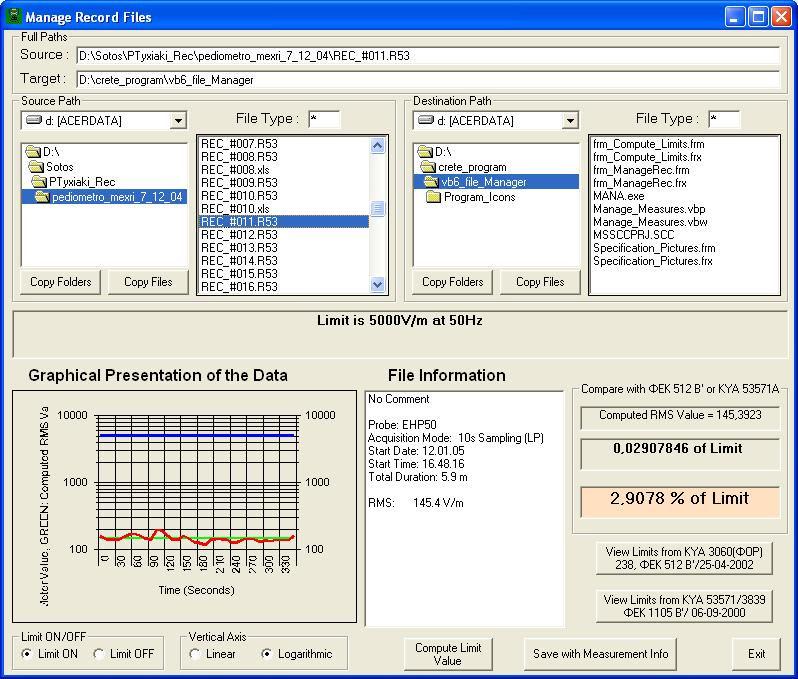Viewport: 798px width, 679px height.
Task: Select Program_Icons in the destination tree
Action: (x=479, y=197)
